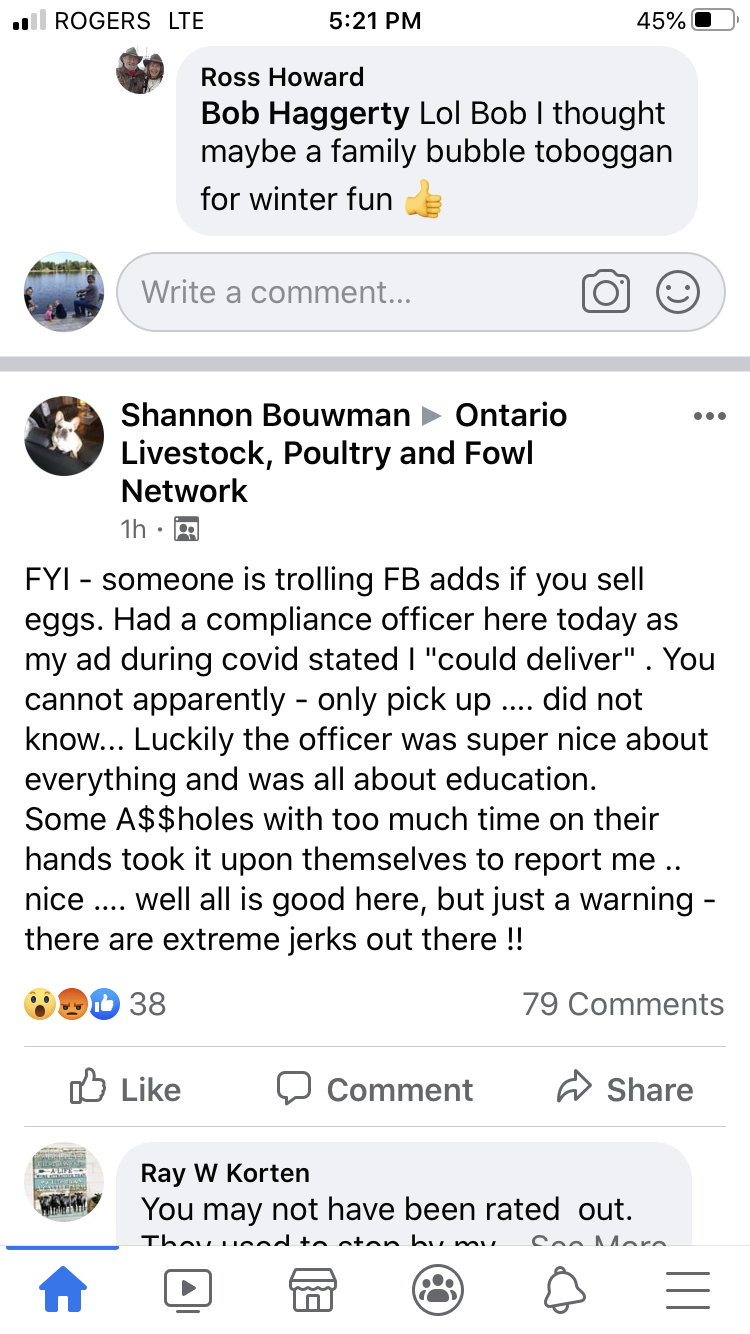Open the Groups tab
Image resolution: width=750 pixels, height=1334 pixels.
[x=437, y=1290]
